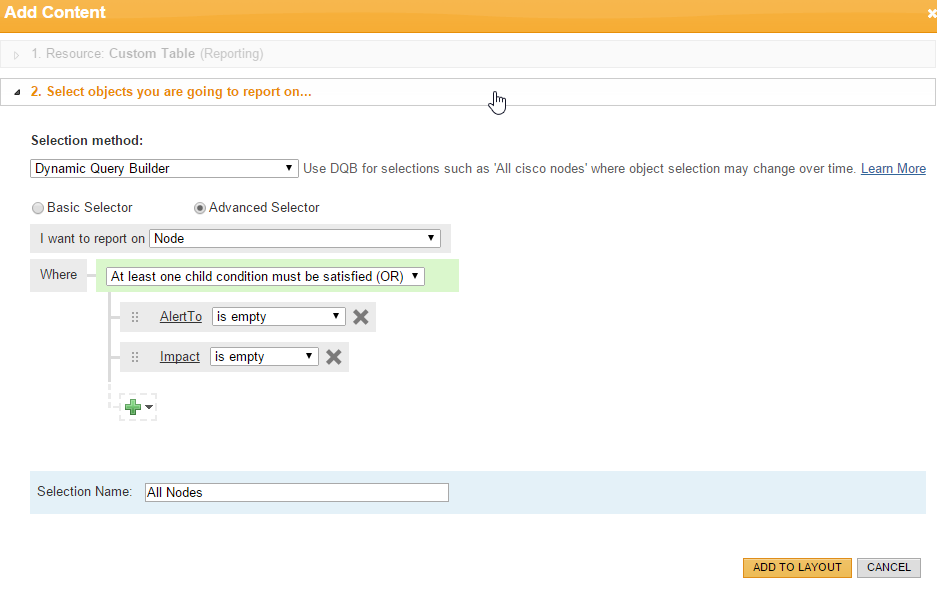Open the OR condition group dropdown
The height and width of the screenshot is (592, 937).
pos(265,277)
